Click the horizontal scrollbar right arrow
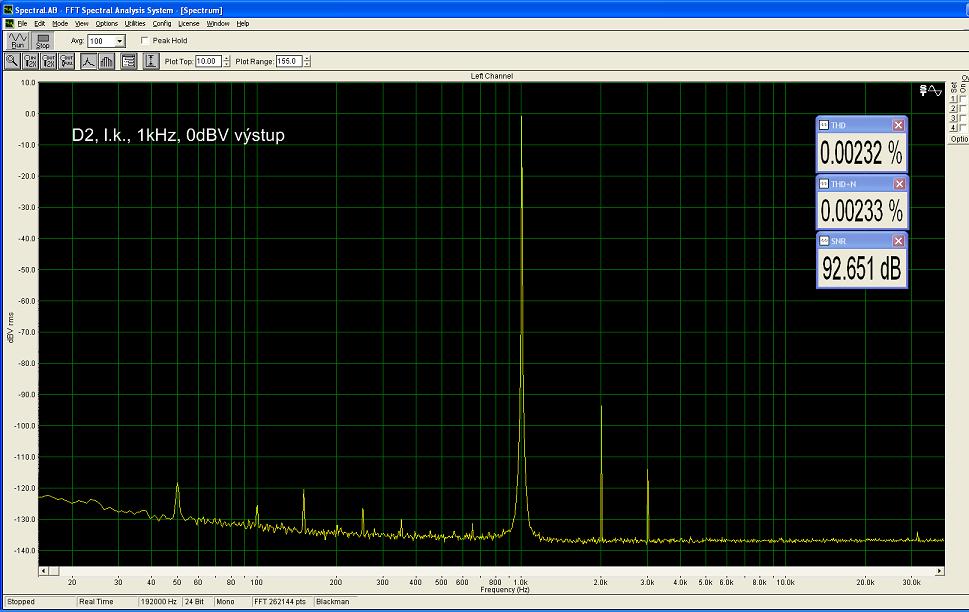 [939, 571]
